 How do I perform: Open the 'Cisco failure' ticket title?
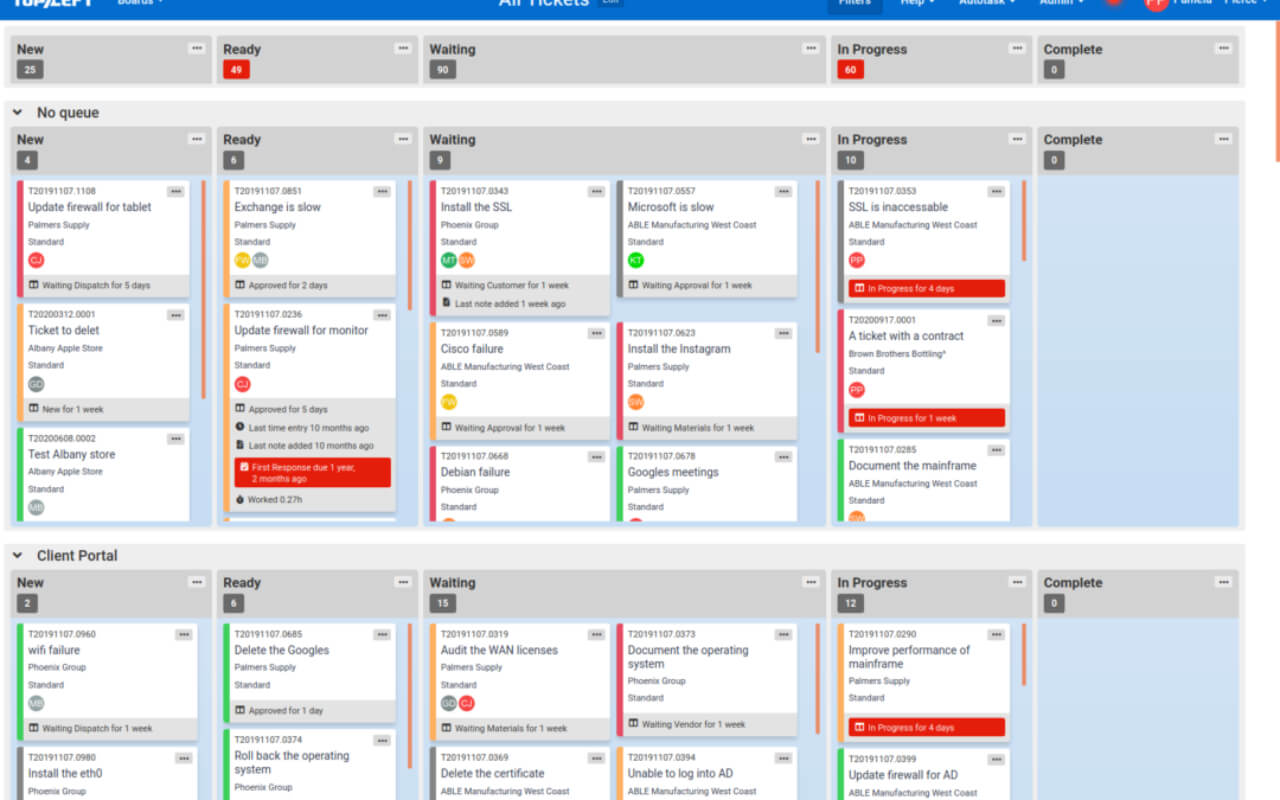click(472, 349)
